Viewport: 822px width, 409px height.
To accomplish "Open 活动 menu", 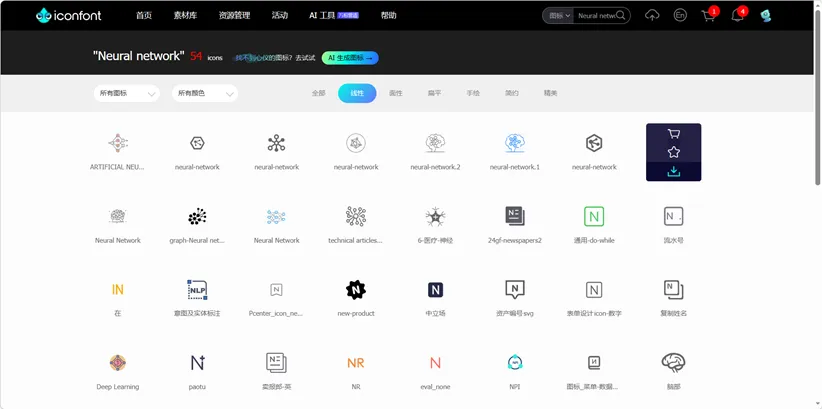I will [x=280, y=15].
